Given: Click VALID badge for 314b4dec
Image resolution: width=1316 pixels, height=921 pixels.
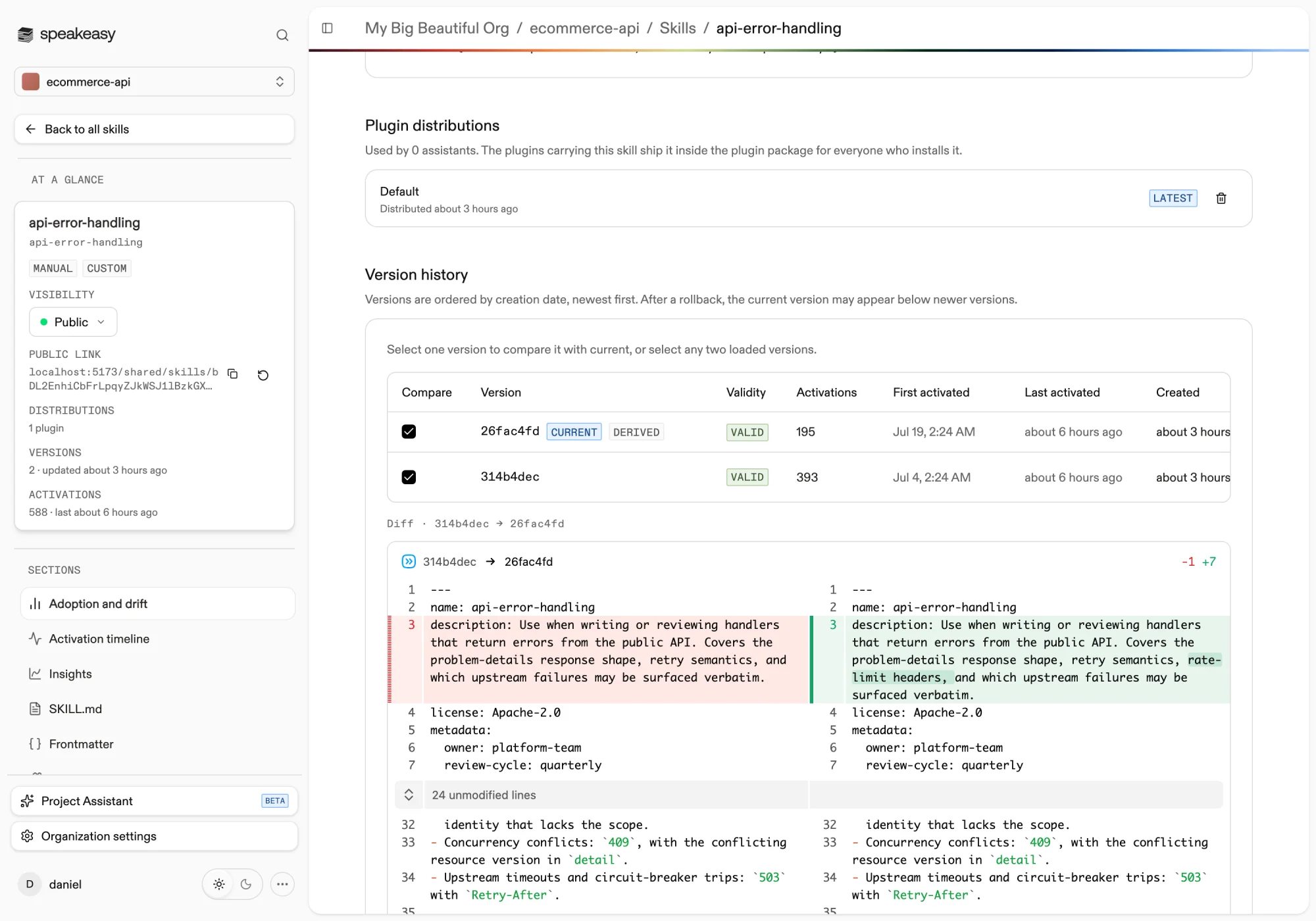Looking at the screenshot, I should pos(747,477).
